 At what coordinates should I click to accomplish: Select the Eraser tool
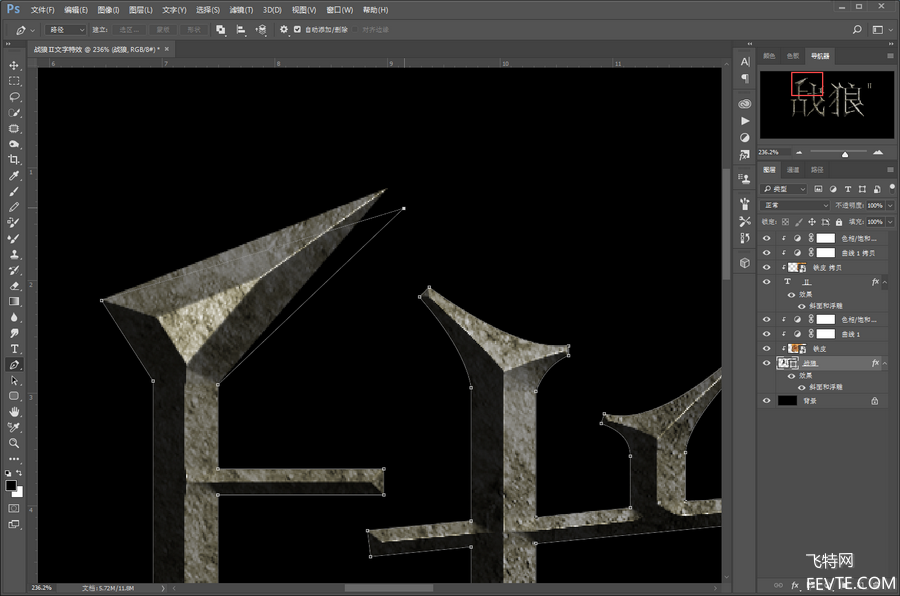[14, 285]
